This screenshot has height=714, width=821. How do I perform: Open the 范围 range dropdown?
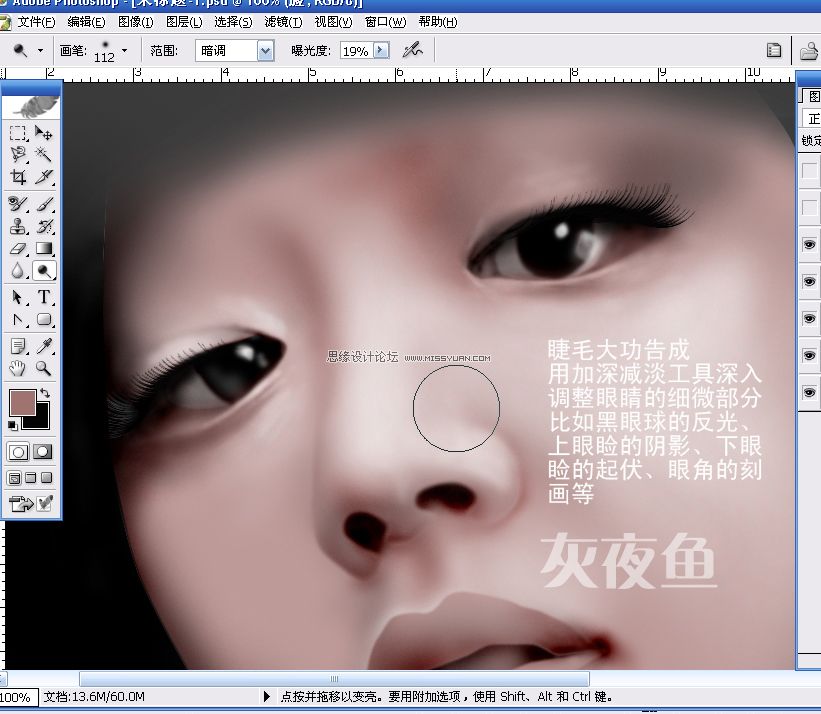click(x=265, y=51)
